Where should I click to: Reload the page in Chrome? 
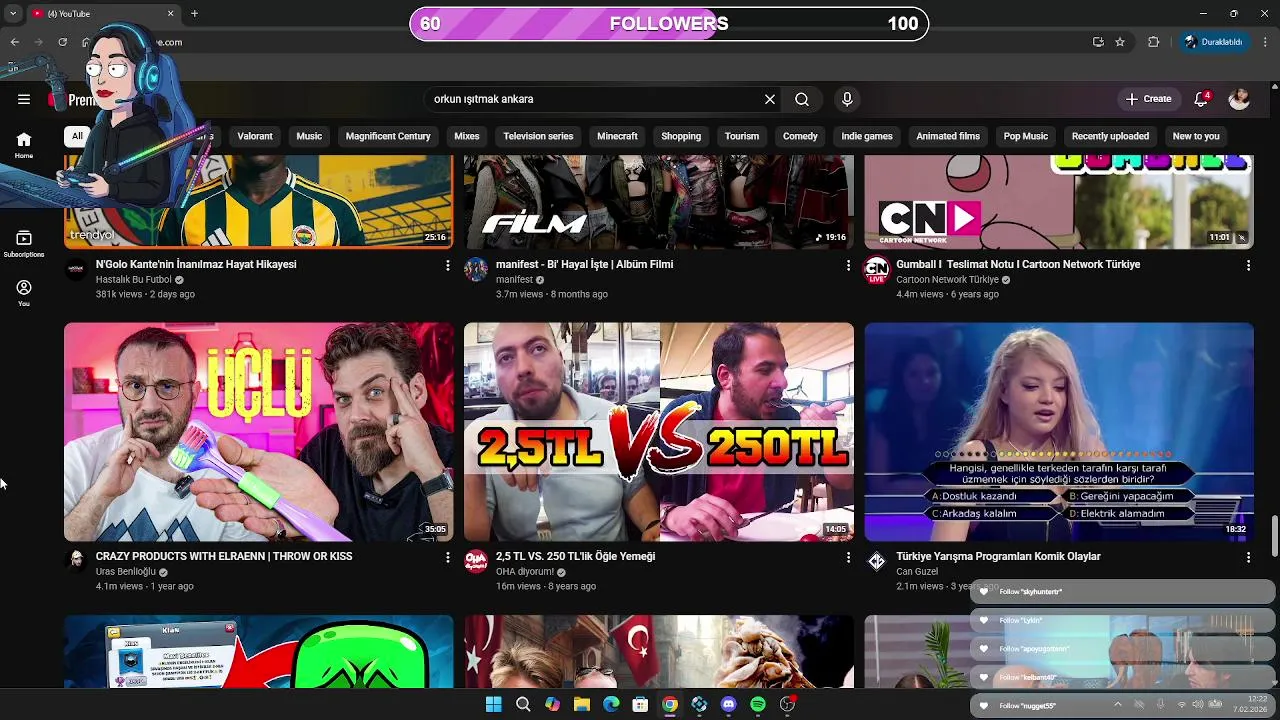click(62, 42)
